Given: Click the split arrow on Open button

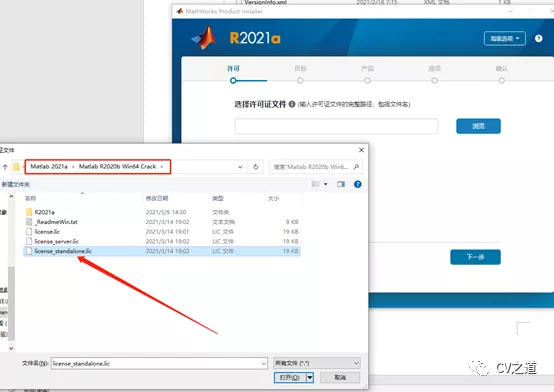Looking at the screenshot, I should [x=310, y=378].
